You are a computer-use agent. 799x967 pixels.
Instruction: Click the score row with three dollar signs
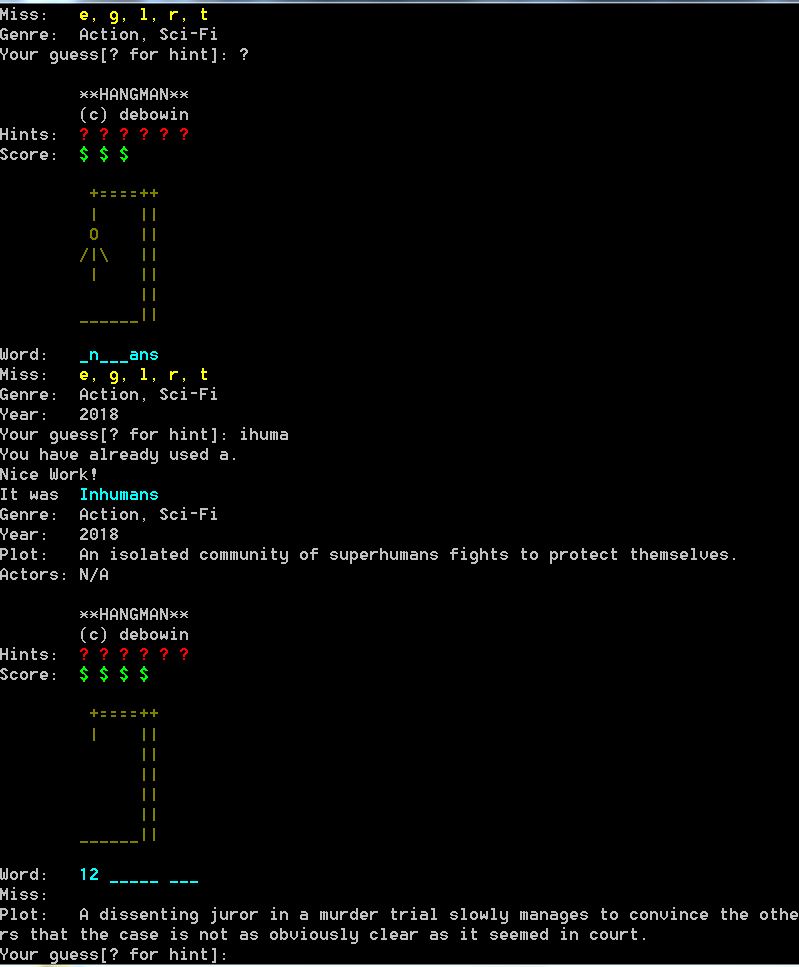(65, 155)
